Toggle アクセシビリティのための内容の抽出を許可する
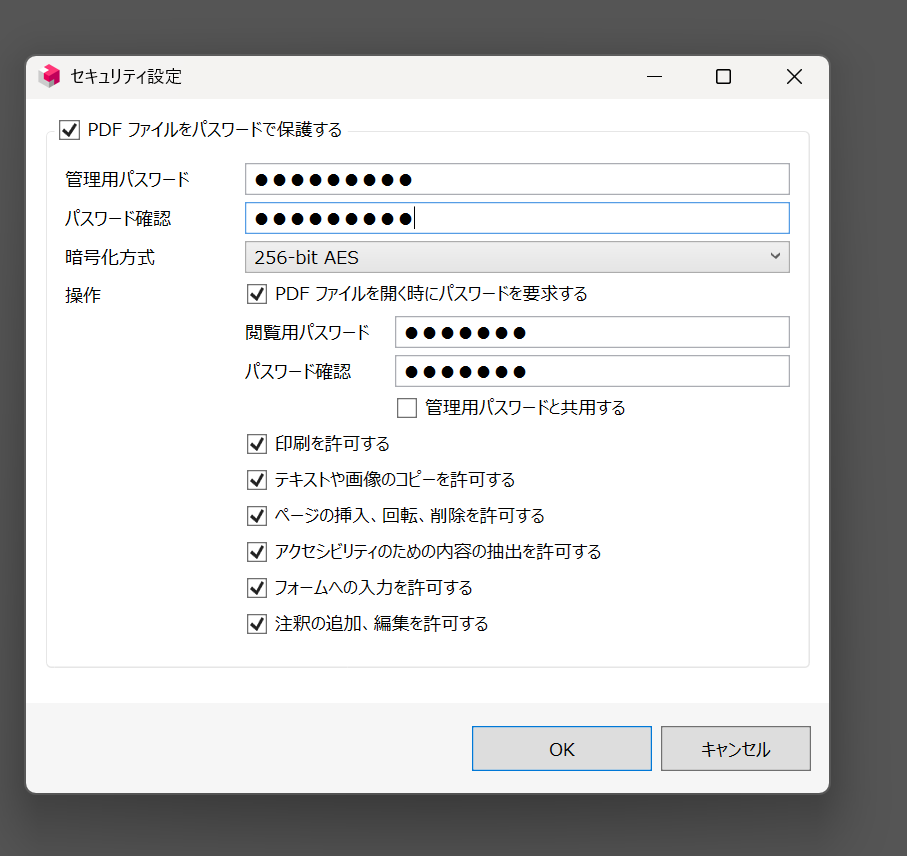 coord(257,552)
